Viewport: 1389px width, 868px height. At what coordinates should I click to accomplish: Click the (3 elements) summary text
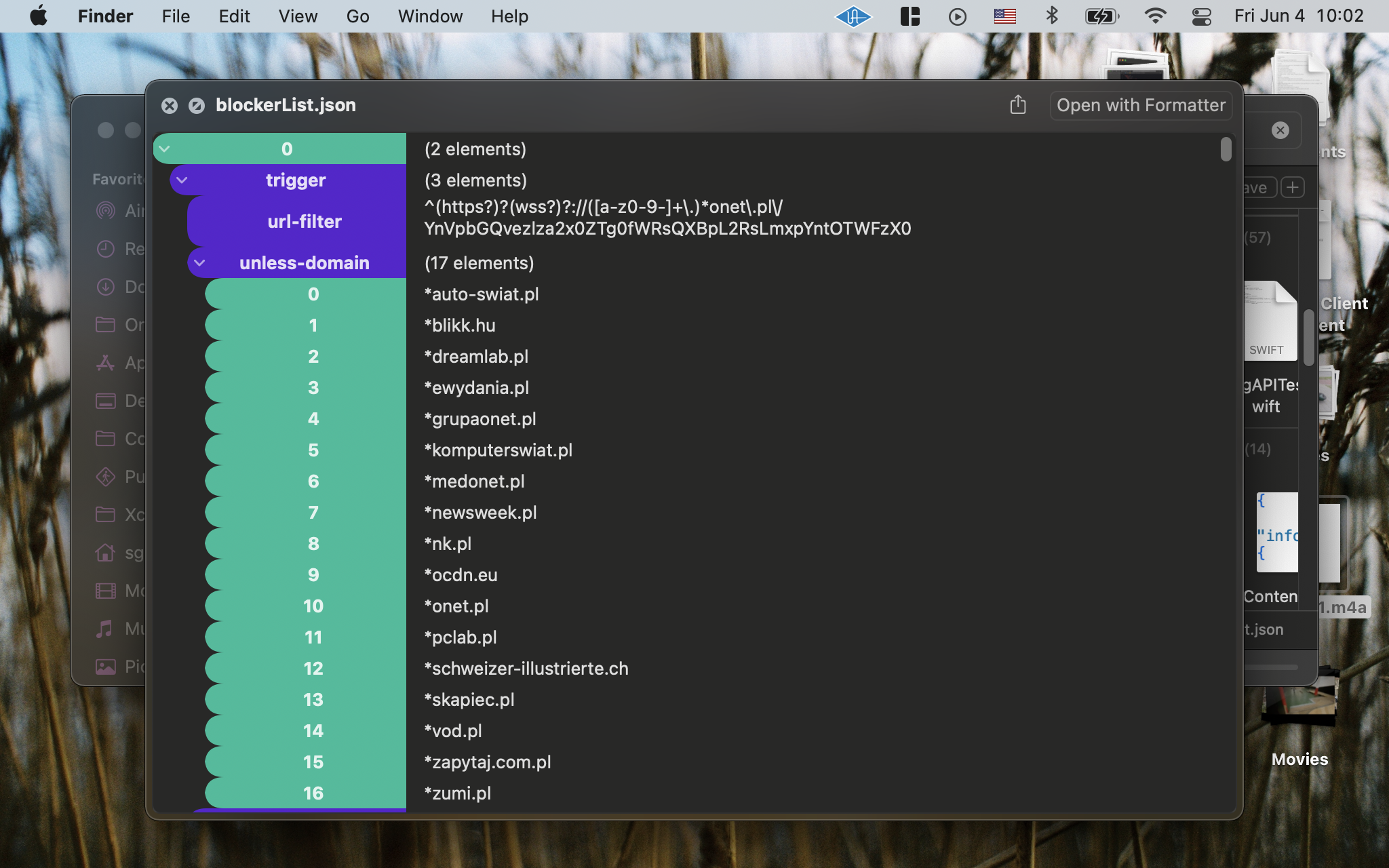tap(475, 180)
